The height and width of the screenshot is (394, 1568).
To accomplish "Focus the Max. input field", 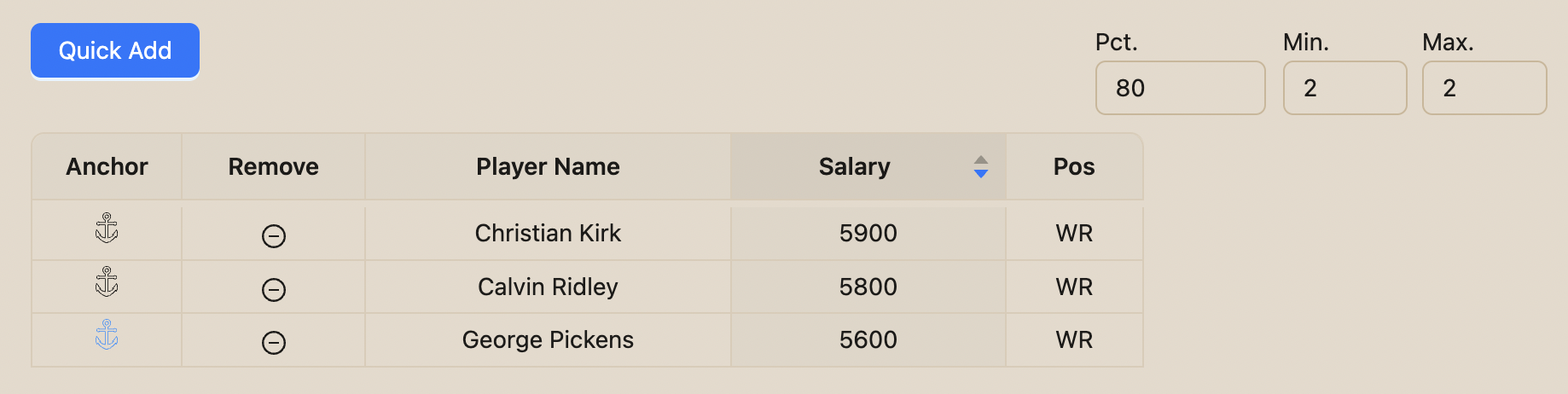I will [x=1484, y=88].
